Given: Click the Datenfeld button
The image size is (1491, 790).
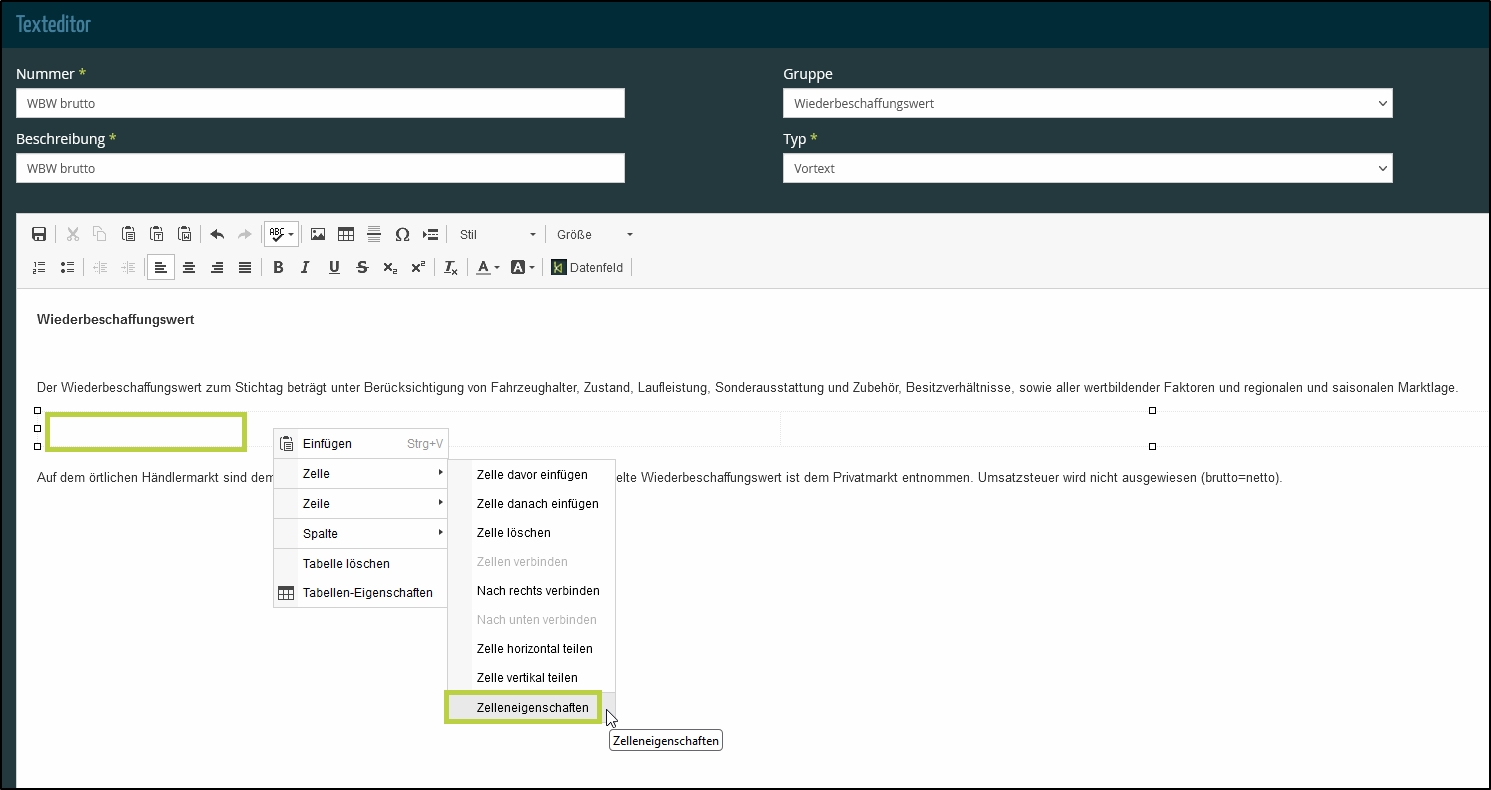Looking at the screenshot, I should click(587, 267).
